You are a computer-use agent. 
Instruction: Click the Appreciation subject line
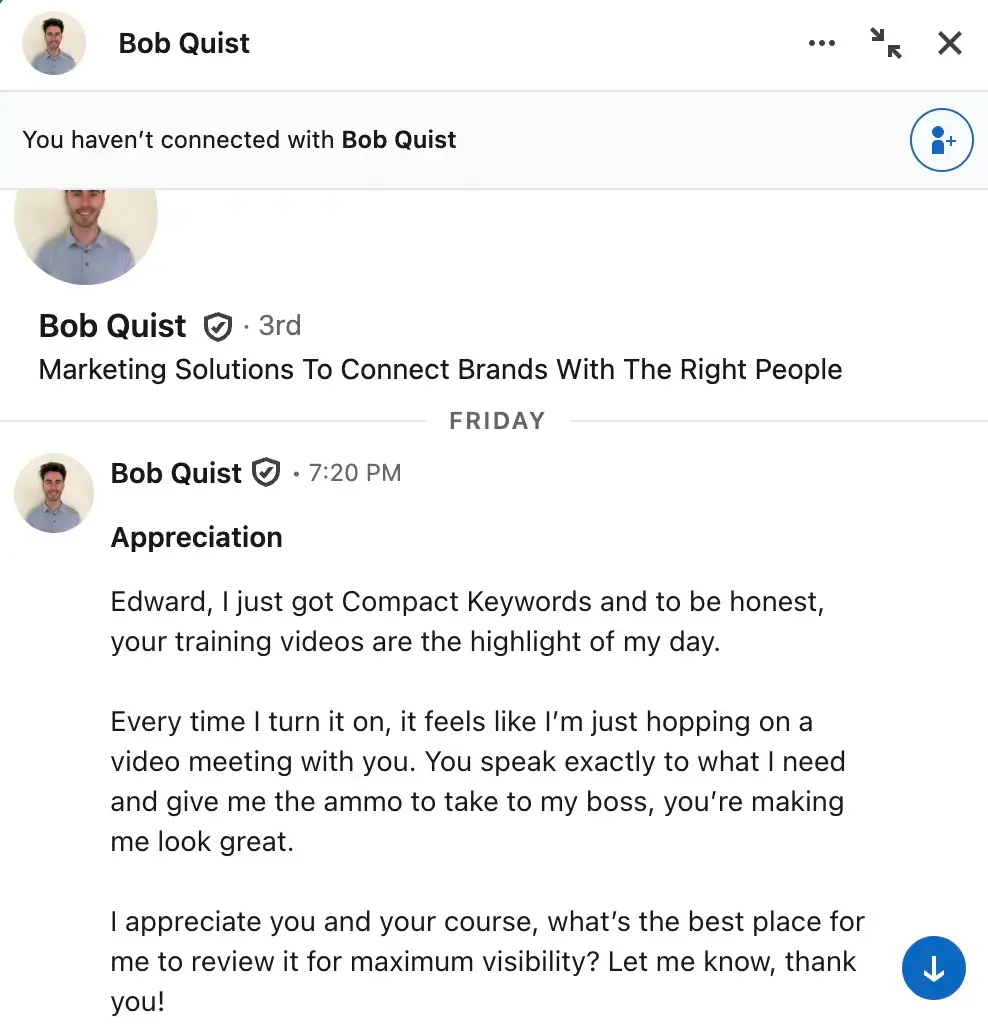196,537
